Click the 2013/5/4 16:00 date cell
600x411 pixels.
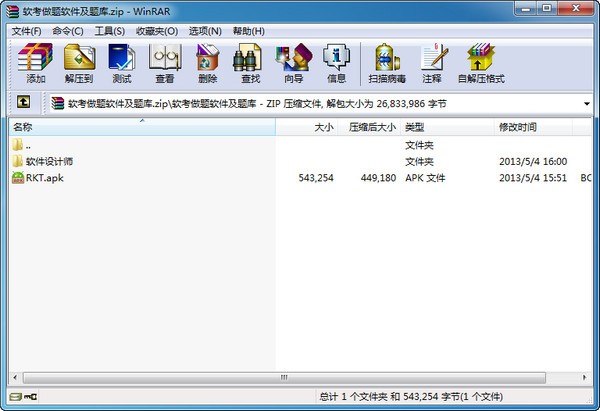tap(533, 161)
